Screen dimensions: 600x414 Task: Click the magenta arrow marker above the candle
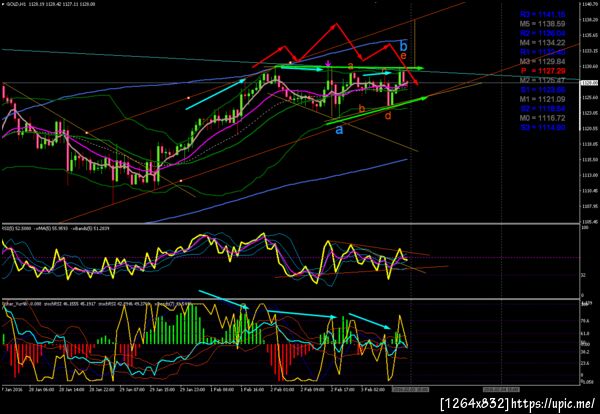tap(328, 63)
